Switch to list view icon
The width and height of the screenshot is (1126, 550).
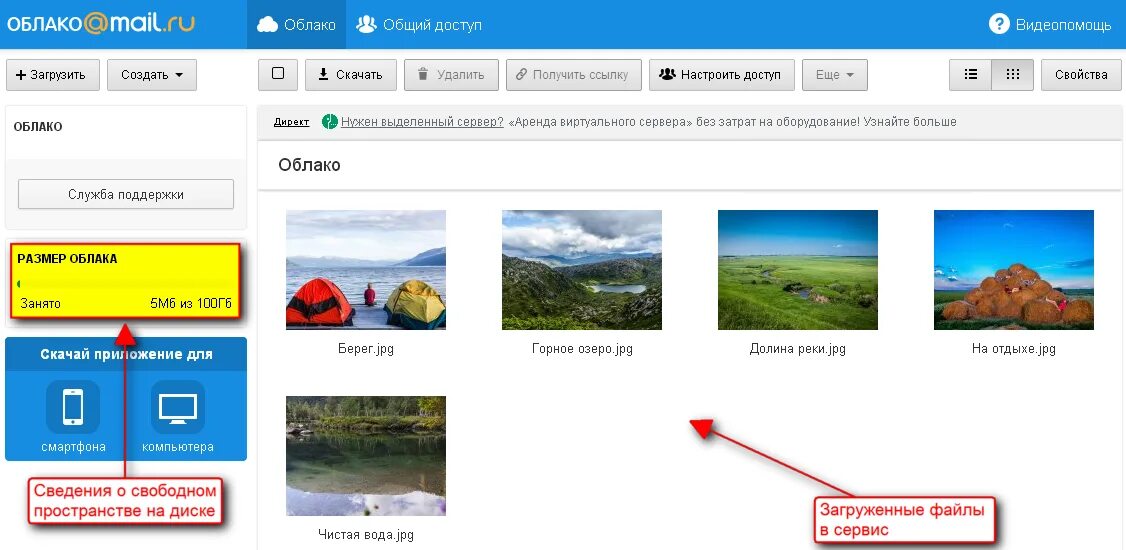tap(970, 75)
